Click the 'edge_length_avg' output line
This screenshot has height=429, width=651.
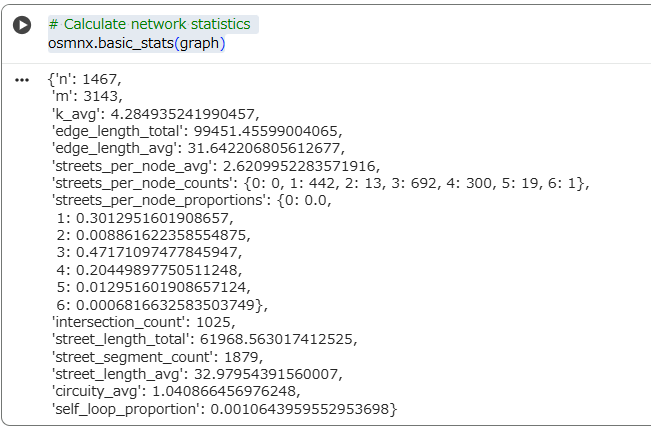(198, 148)
